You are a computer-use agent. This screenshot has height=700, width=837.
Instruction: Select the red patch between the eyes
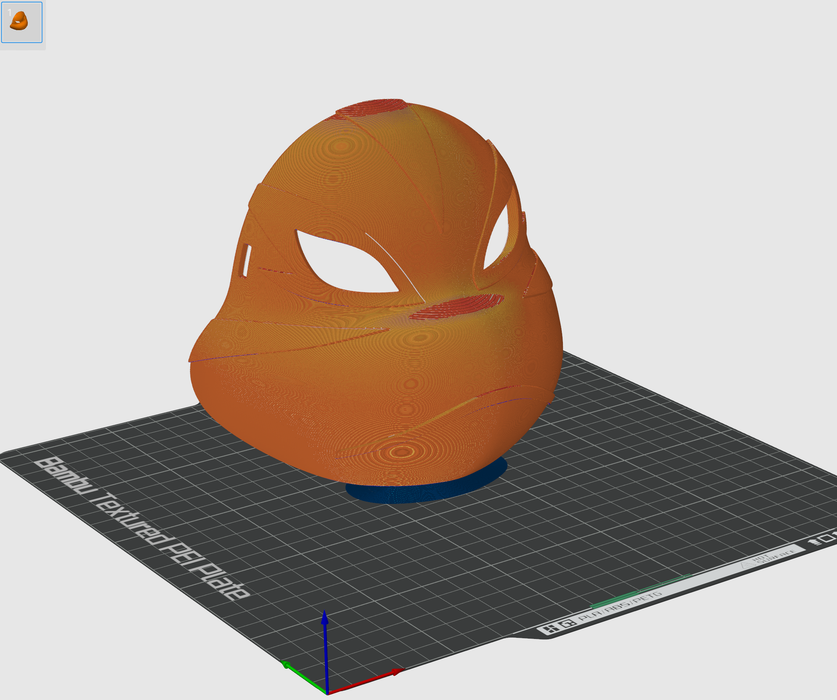click(456, 307)
